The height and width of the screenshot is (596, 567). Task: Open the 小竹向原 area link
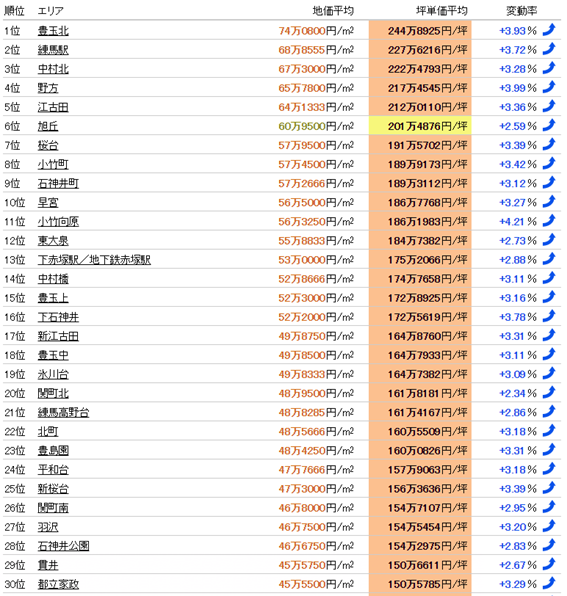pyautogui.click(x=58, y=222)
